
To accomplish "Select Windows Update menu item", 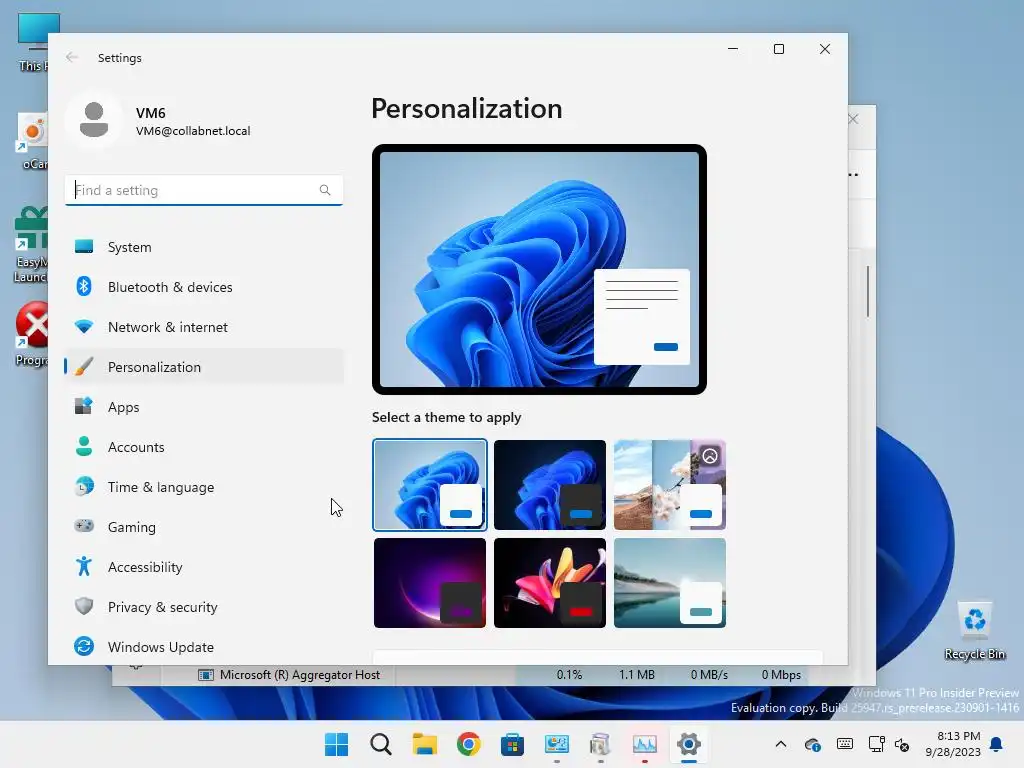I will tap(204, 647).
